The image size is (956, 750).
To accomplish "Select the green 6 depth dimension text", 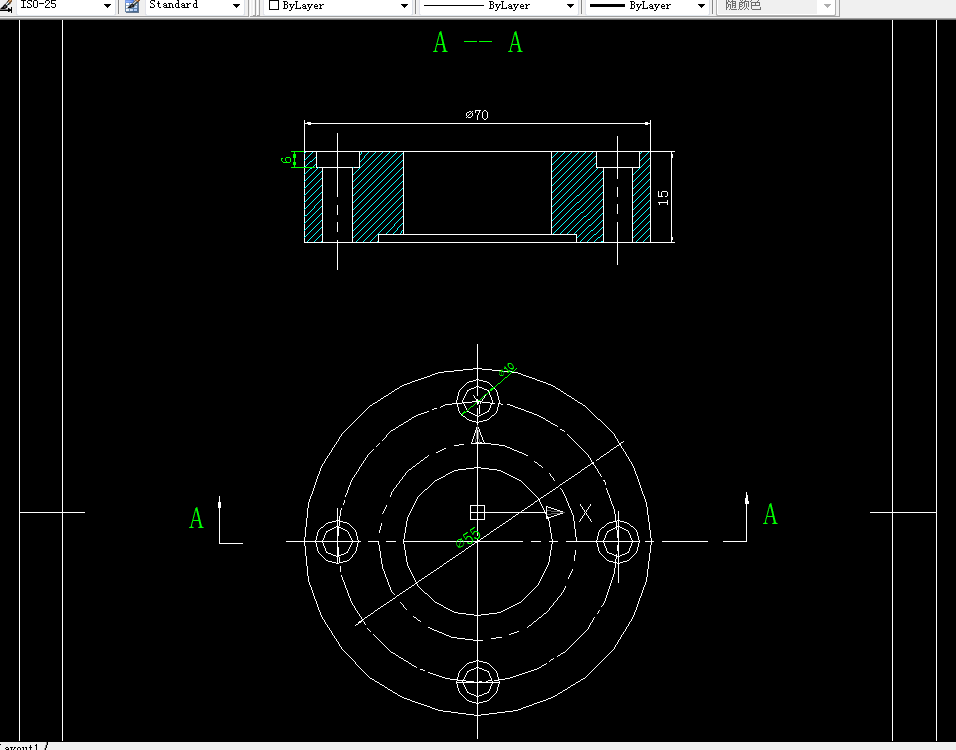I will click(286, 160).
